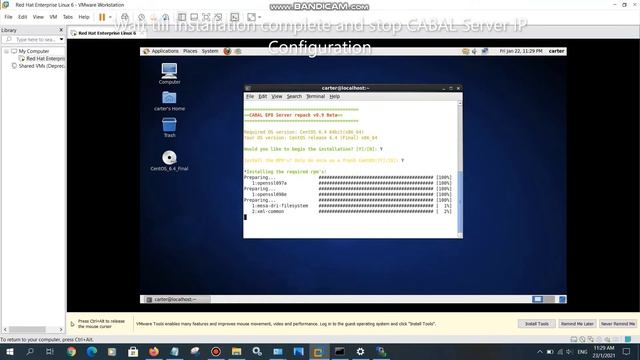Collapse the My Computer tree node

click(7, 51)
